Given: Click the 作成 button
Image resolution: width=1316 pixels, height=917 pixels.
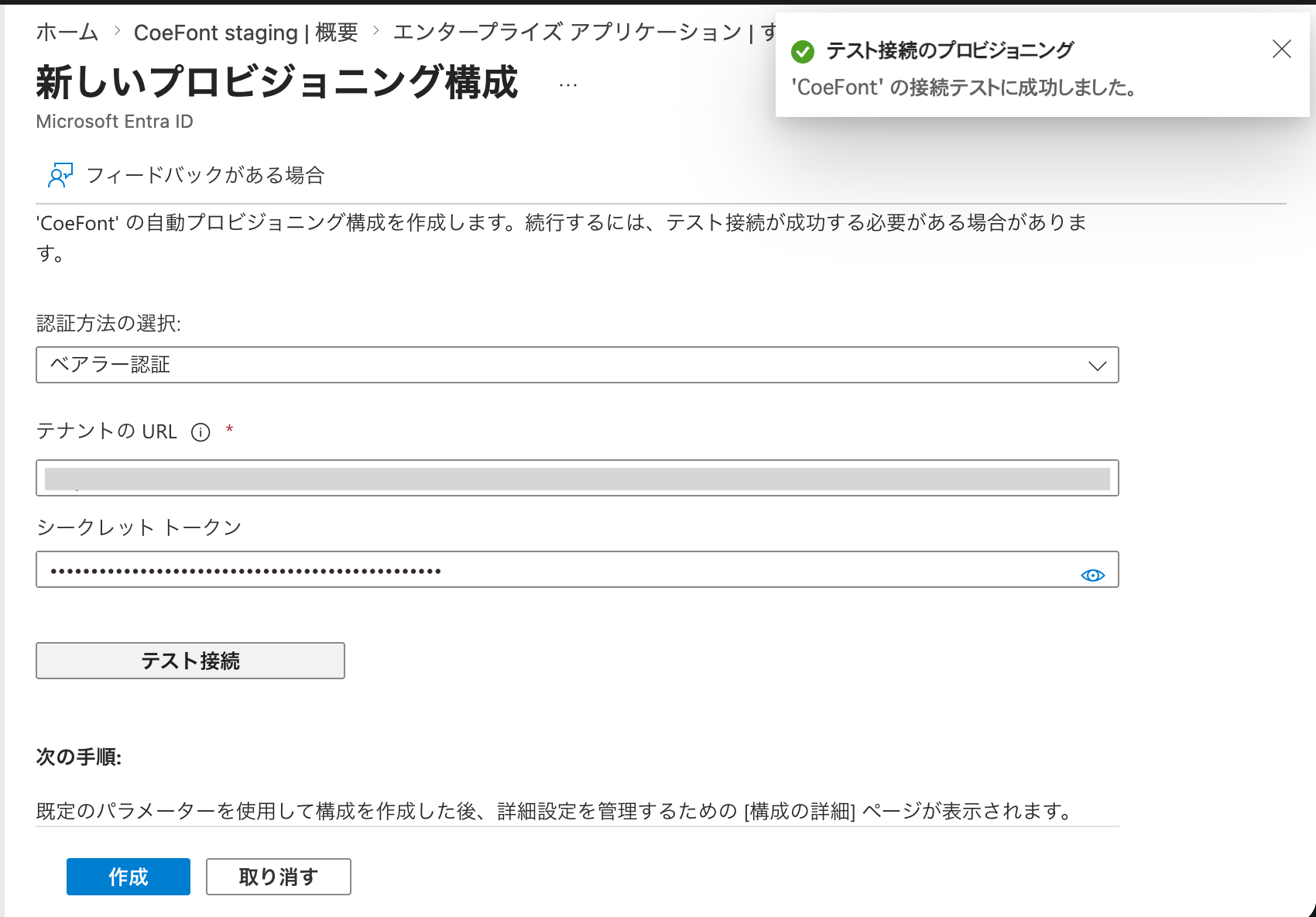Looking at the screenshot, I should click(x=129, y=877).
